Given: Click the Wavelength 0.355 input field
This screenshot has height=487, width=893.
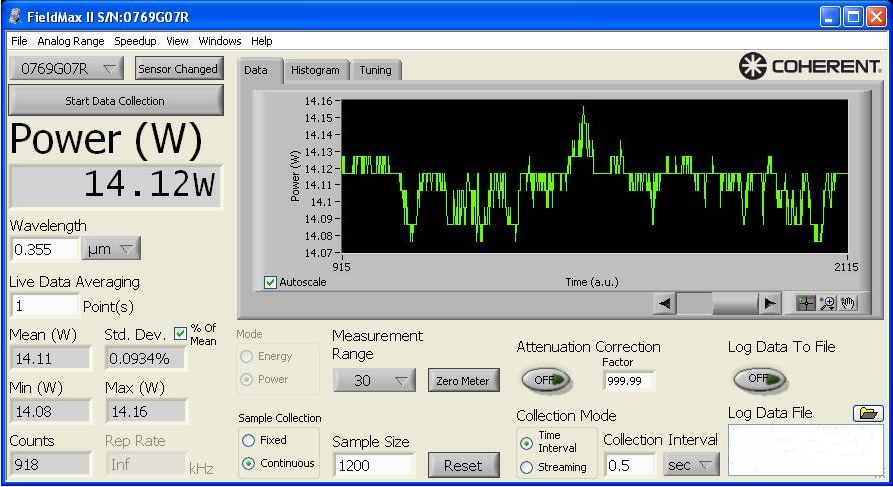Looking at the screenshot, I should (45, 249).
